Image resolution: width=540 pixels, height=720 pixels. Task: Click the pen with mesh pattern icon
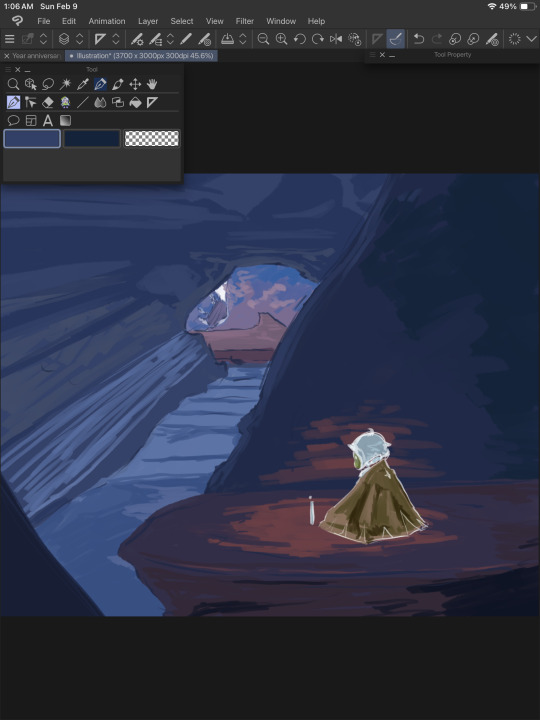pyautogui.click(x=204, y=39)
